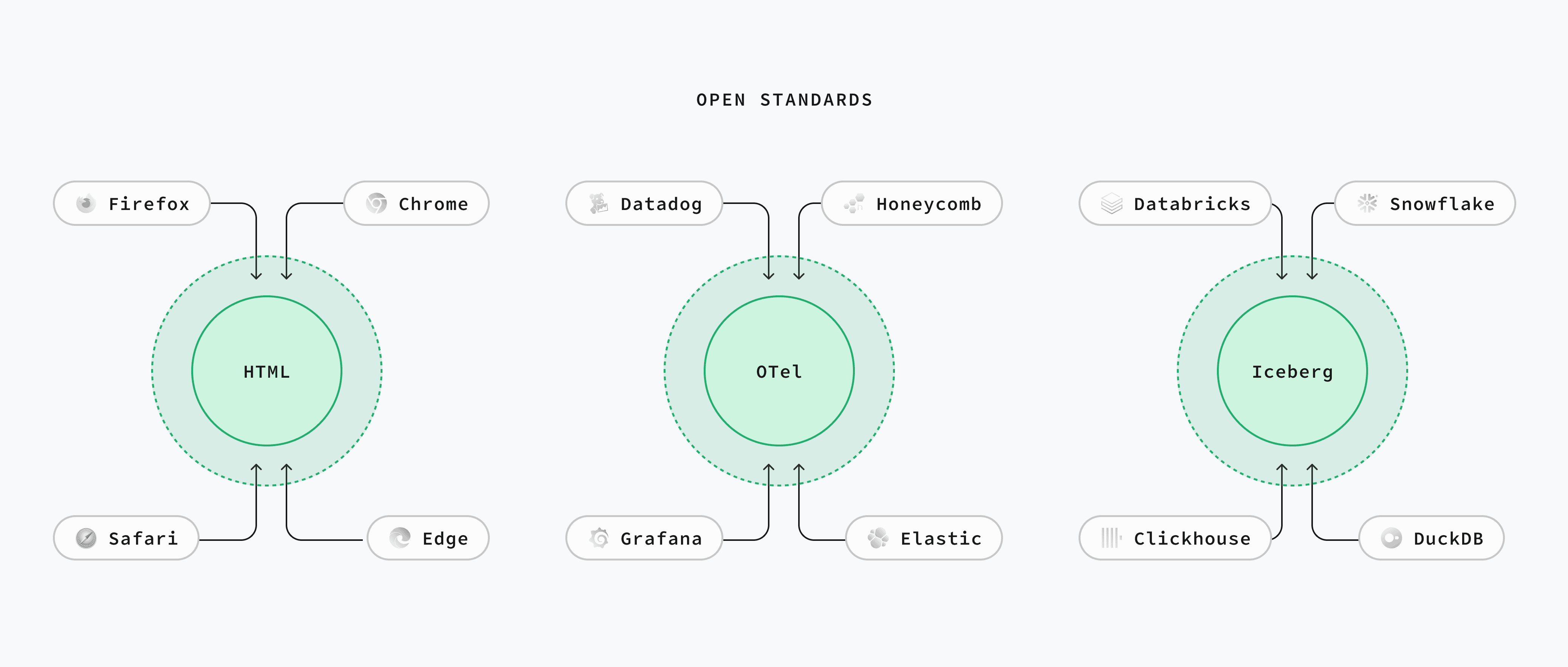1568x667 pixels.
Task: Click the Elastic cluster icon
Action: point(878,538)
